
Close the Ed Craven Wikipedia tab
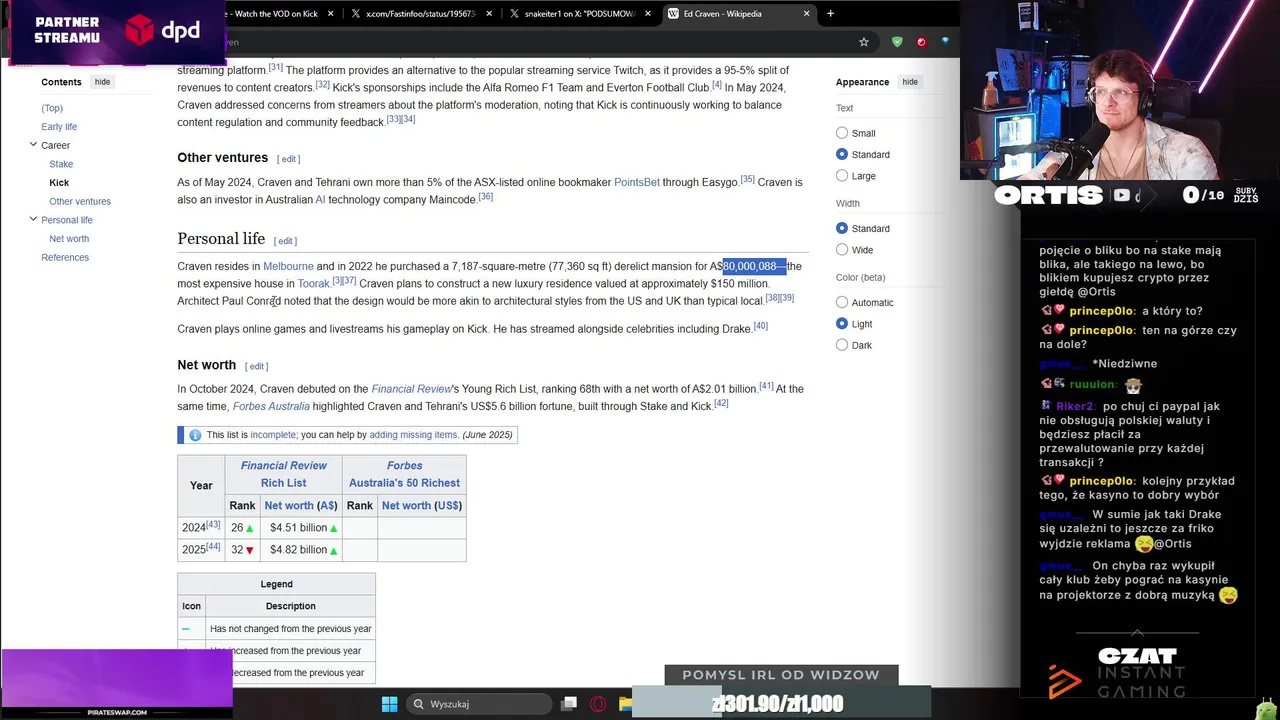807,14
